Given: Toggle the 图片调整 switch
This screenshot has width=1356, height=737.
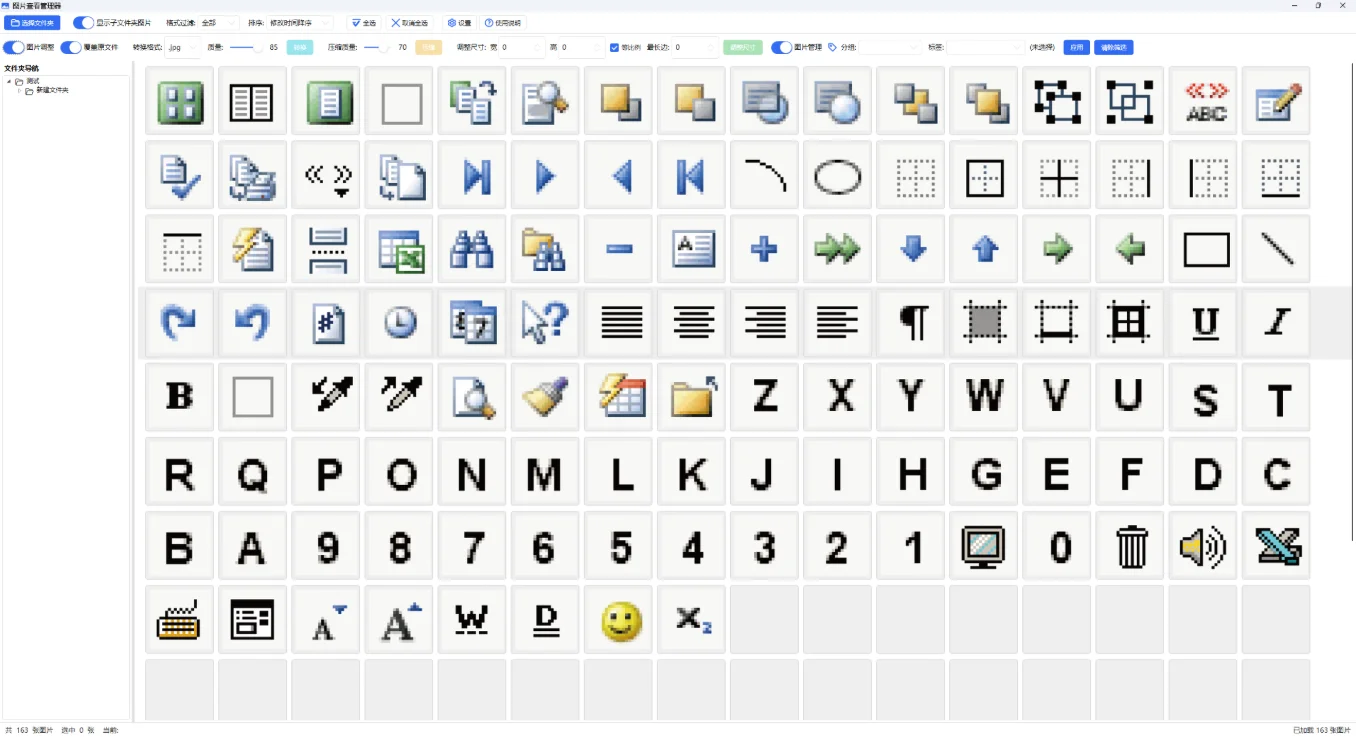Looking at the screenshot, I should coord(14,47).
